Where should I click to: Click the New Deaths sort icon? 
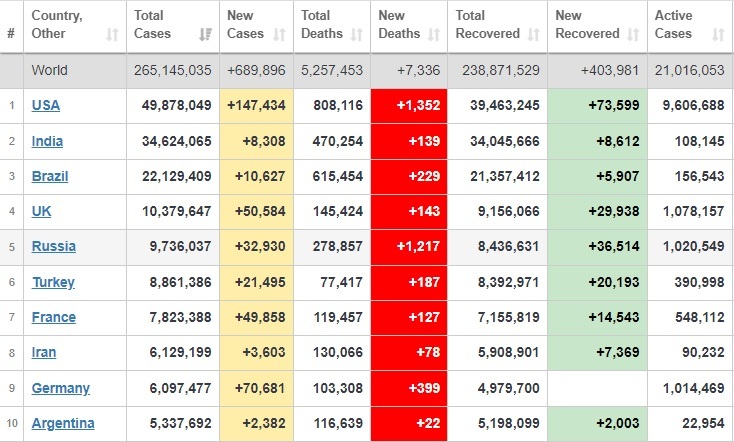(434, 35)
